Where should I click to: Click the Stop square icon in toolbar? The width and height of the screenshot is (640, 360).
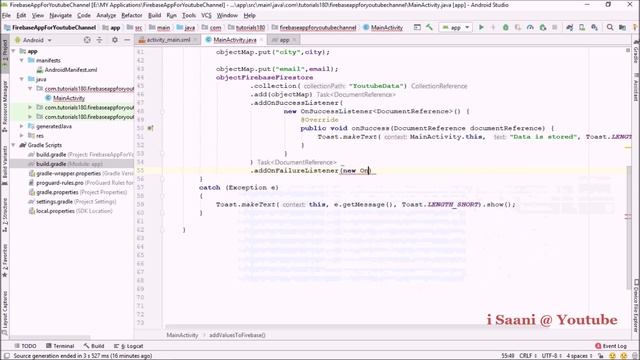554,27
